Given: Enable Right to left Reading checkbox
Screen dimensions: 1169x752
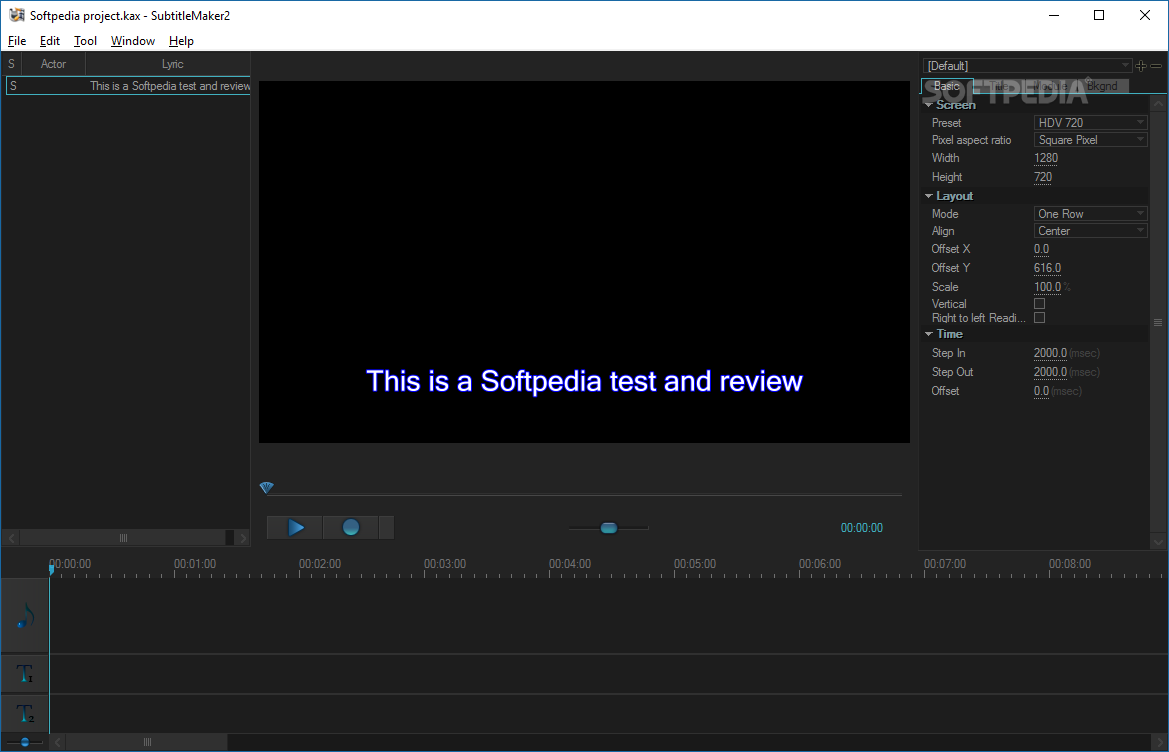Looking at the screenshot, I should 1039,317.
